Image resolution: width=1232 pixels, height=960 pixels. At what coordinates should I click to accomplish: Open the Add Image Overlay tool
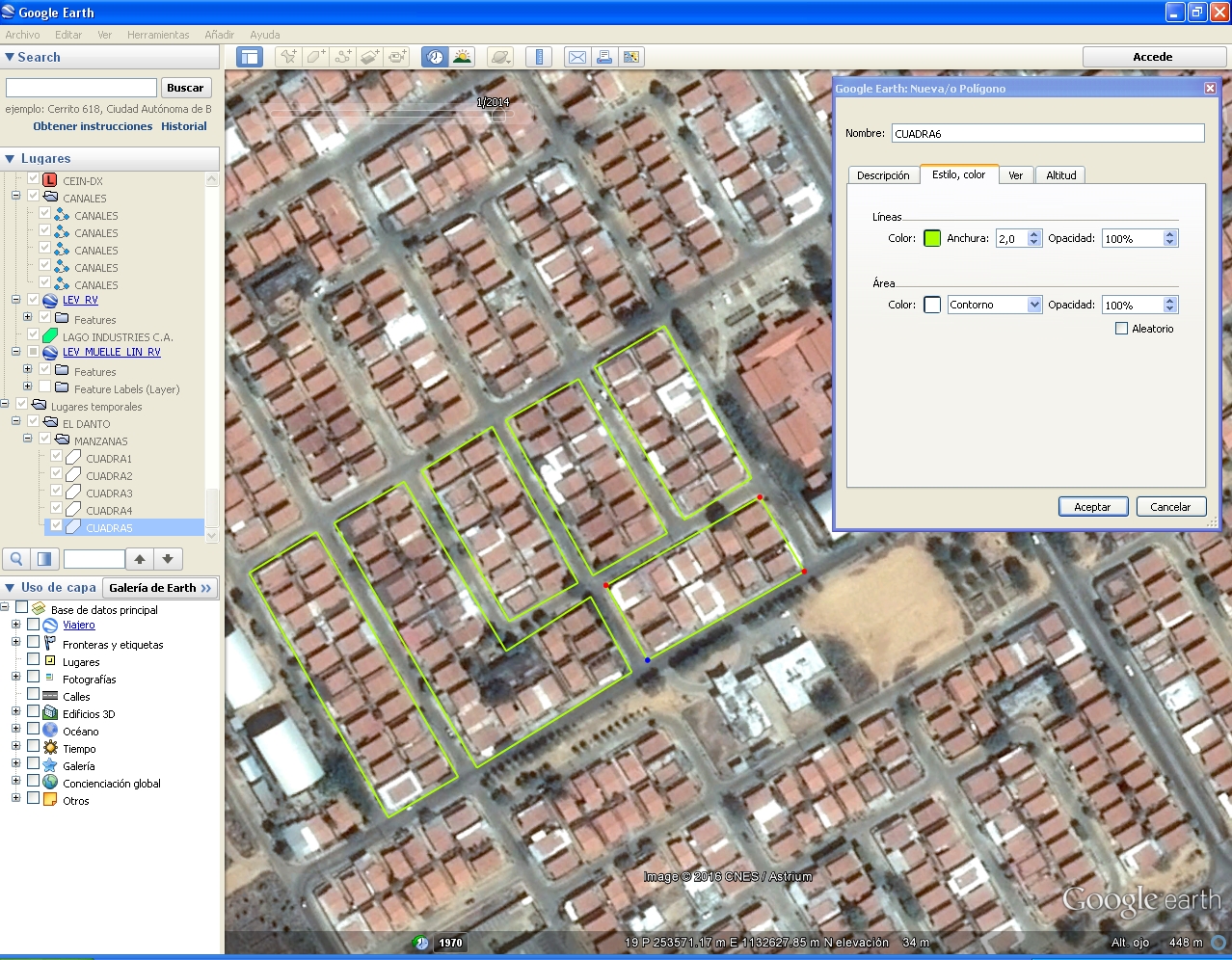(369, 57)
